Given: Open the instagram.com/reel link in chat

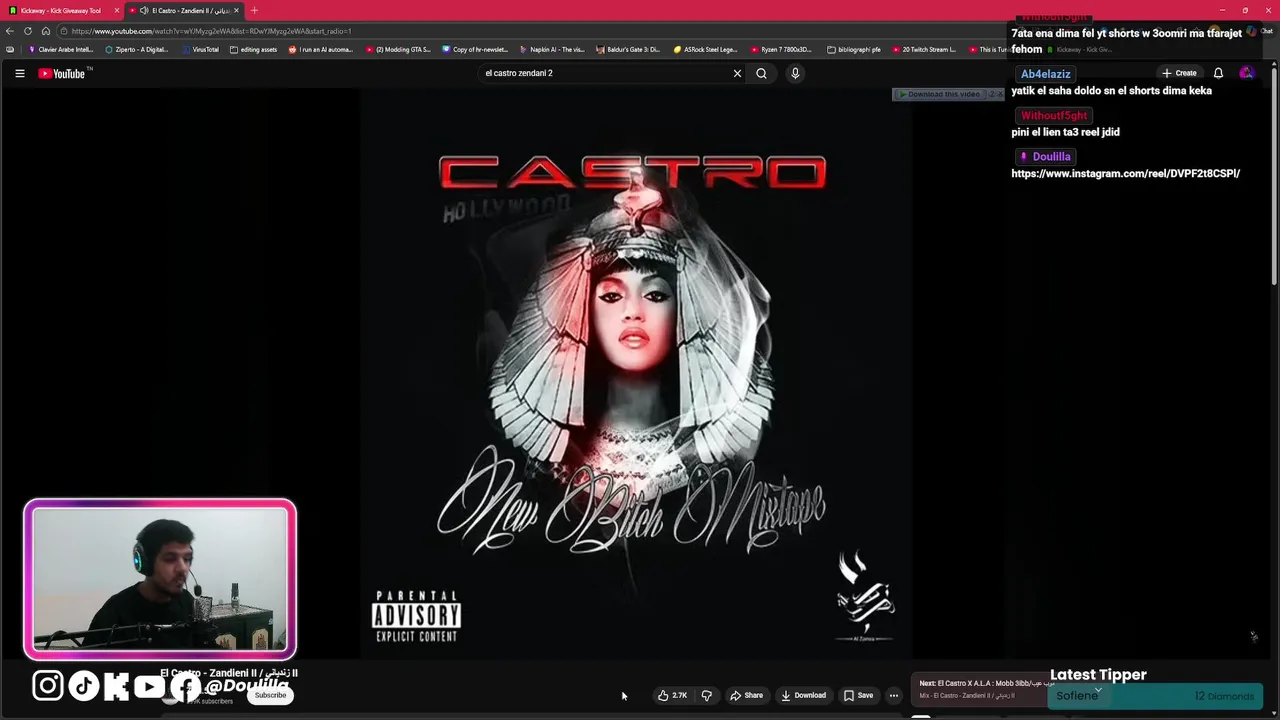Looking at the screenshot, I should (1125, 174).
